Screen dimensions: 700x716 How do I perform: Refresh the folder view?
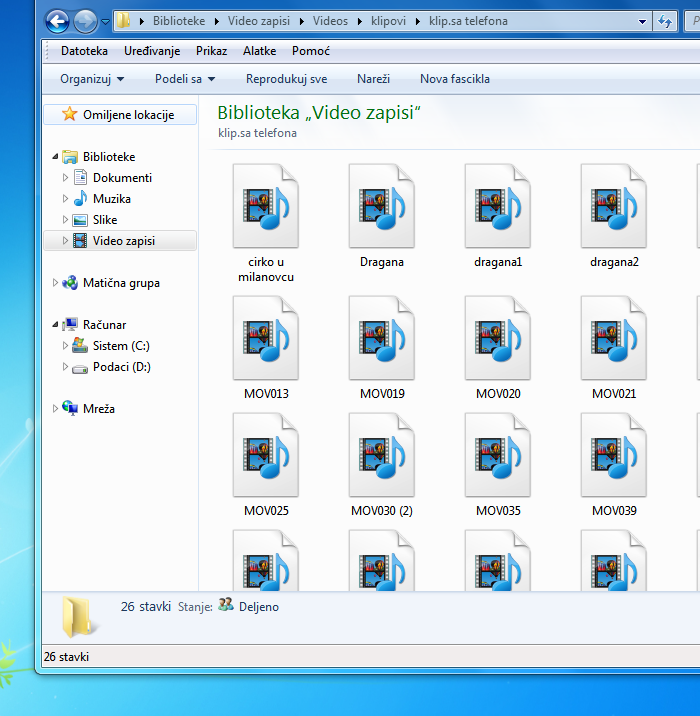tap(665, 21)
